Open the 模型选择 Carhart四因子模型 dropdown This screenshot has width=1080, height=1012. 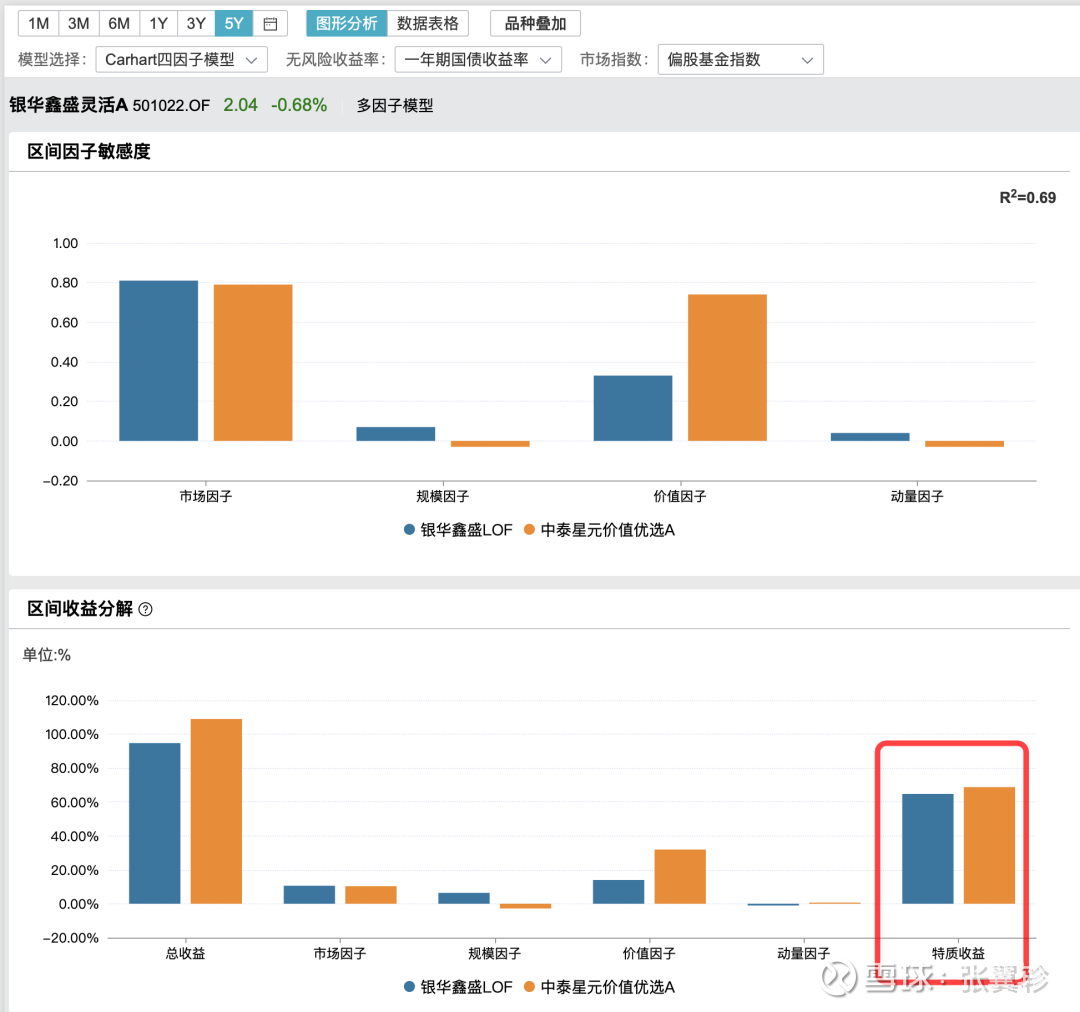click(x=181, y=60)
